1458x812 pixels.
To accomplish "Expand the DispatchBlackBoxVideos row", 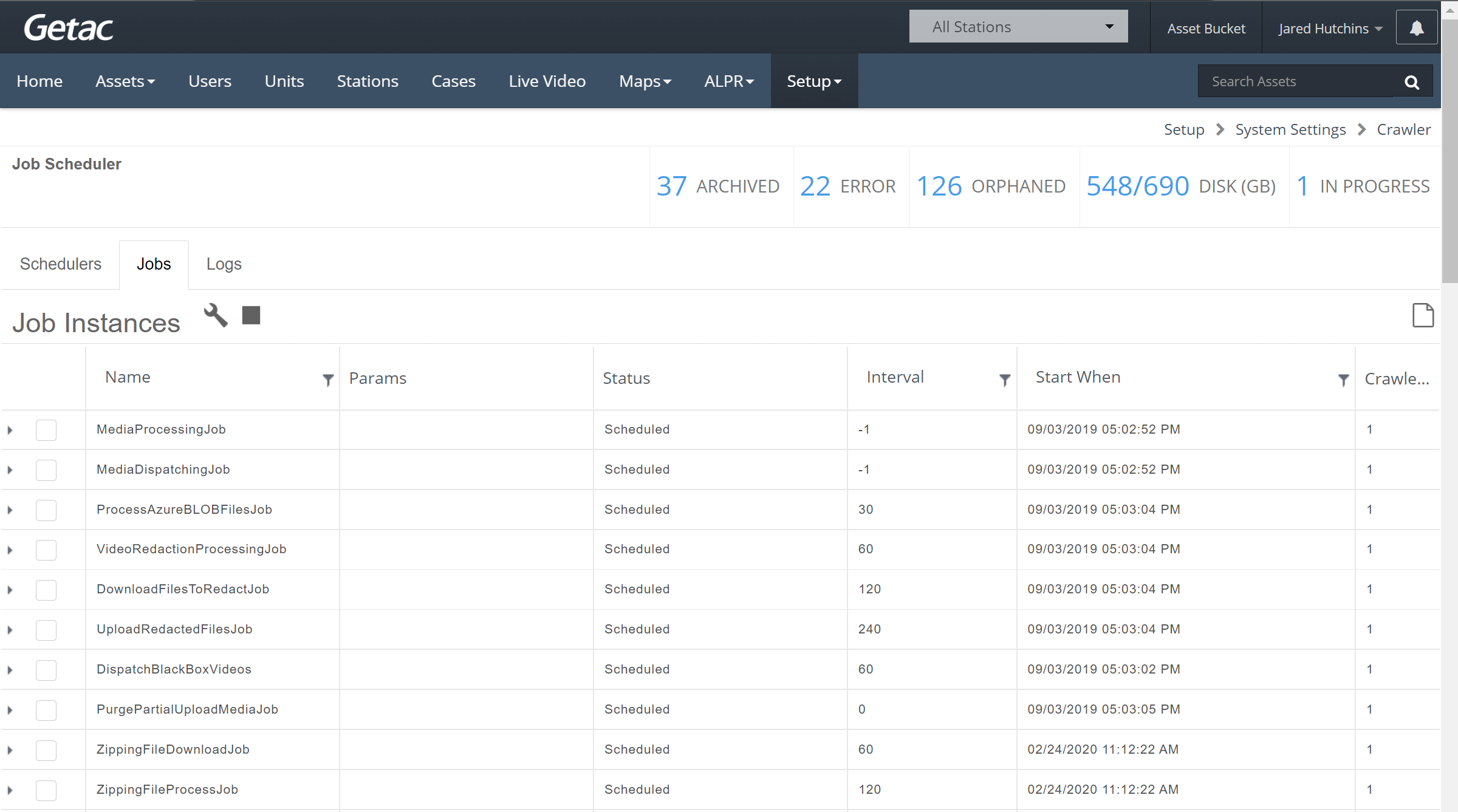I will point(10,670).
